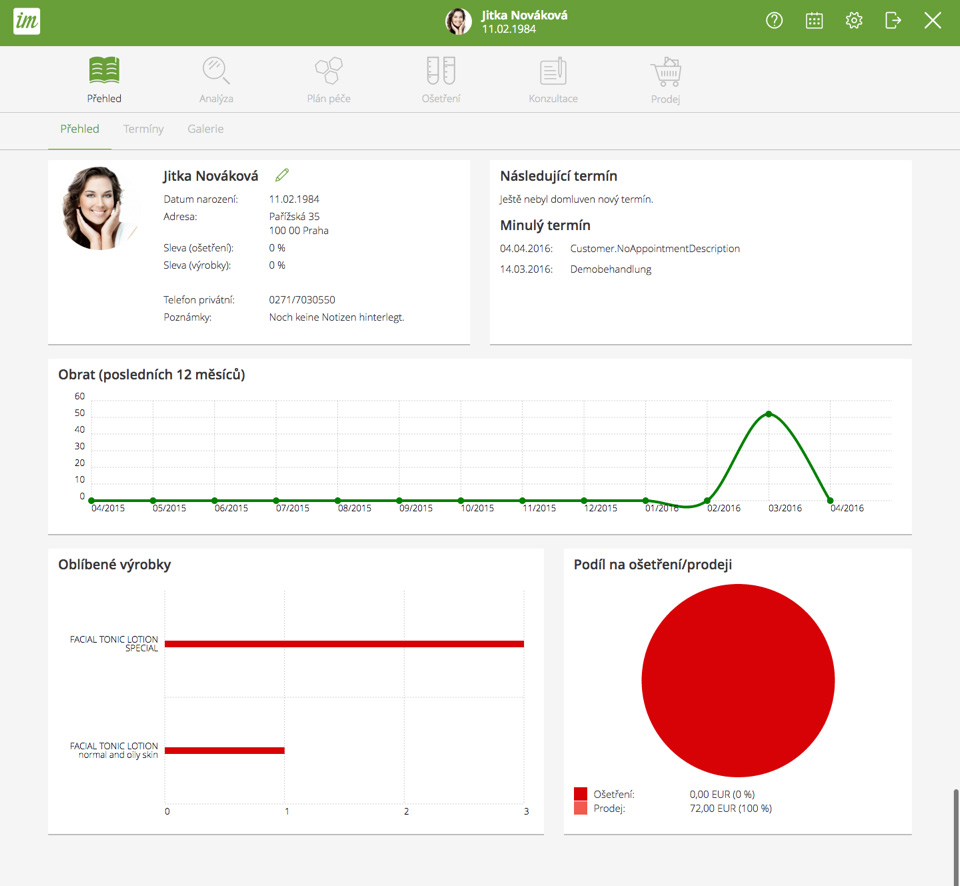Click 0,00 EUR (0 %) value
The height and width of the screenshot is (886, 960).
722,794
